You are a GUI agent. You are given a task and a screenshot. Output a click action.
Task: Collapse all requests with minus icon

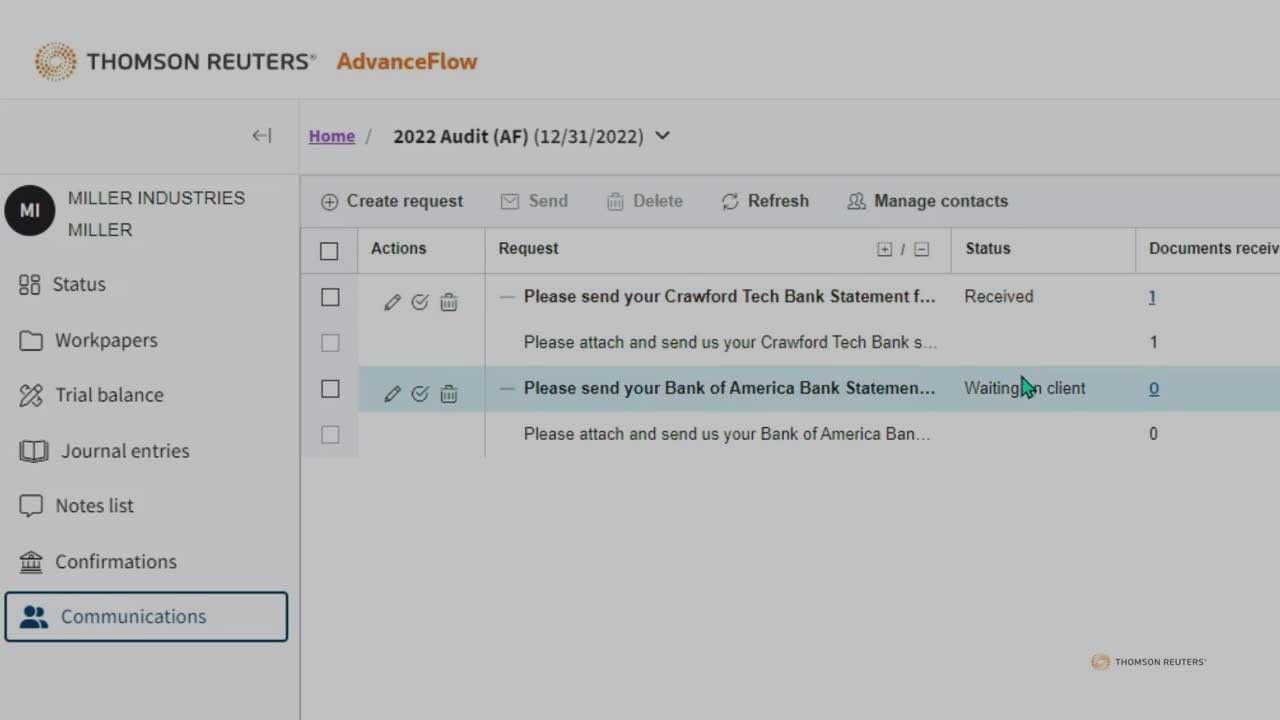click(x=922, y=249)
